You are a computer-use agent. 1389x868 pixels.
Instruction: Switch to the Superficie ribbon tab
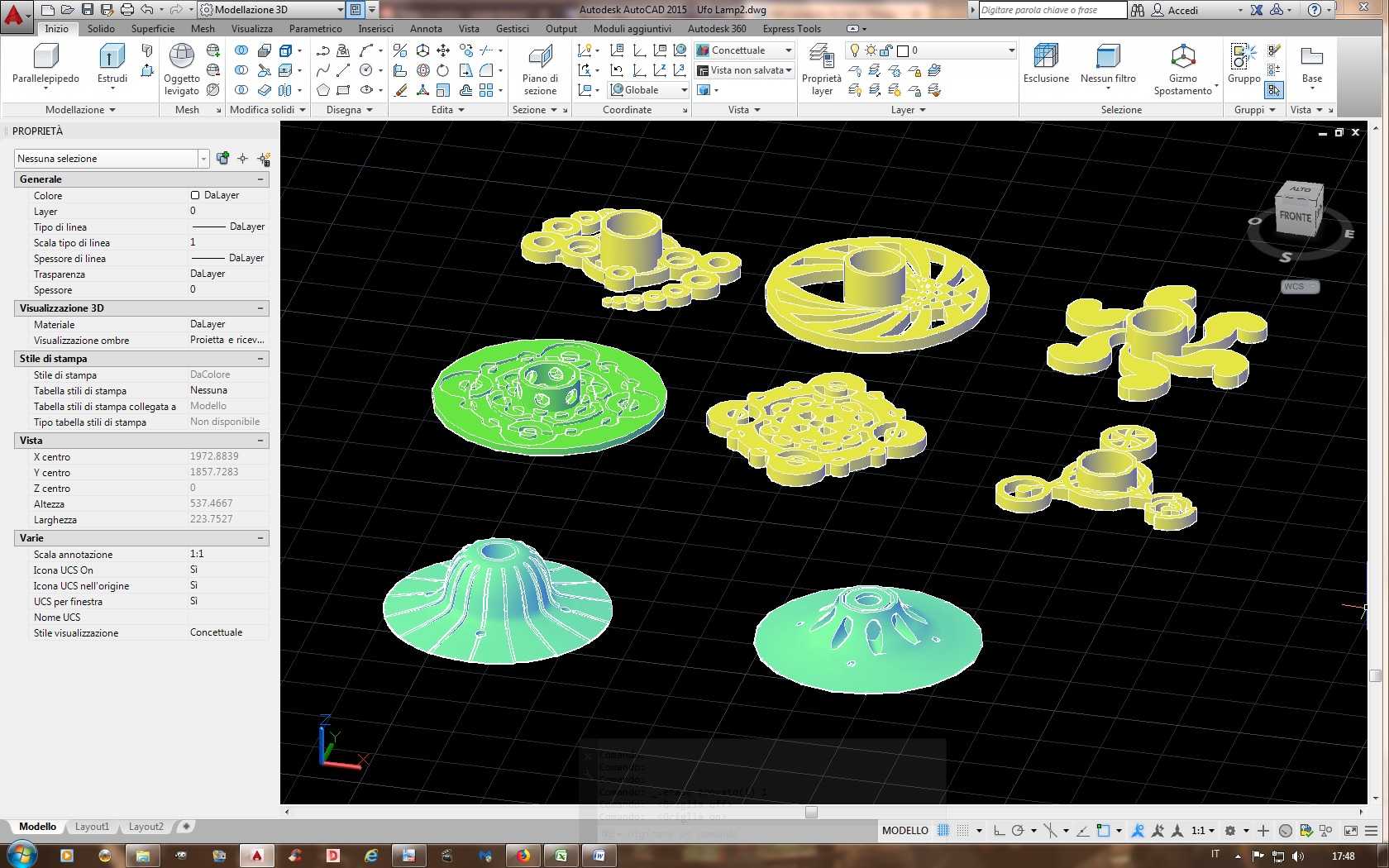tap(153, 29)
